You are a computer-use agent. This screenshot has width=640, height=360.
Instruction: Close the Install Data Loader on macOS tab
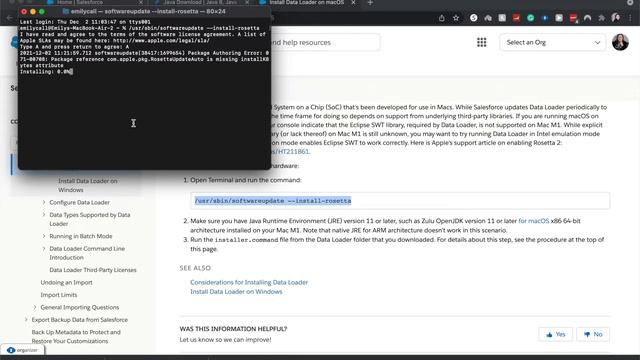[x=353, y=2]
